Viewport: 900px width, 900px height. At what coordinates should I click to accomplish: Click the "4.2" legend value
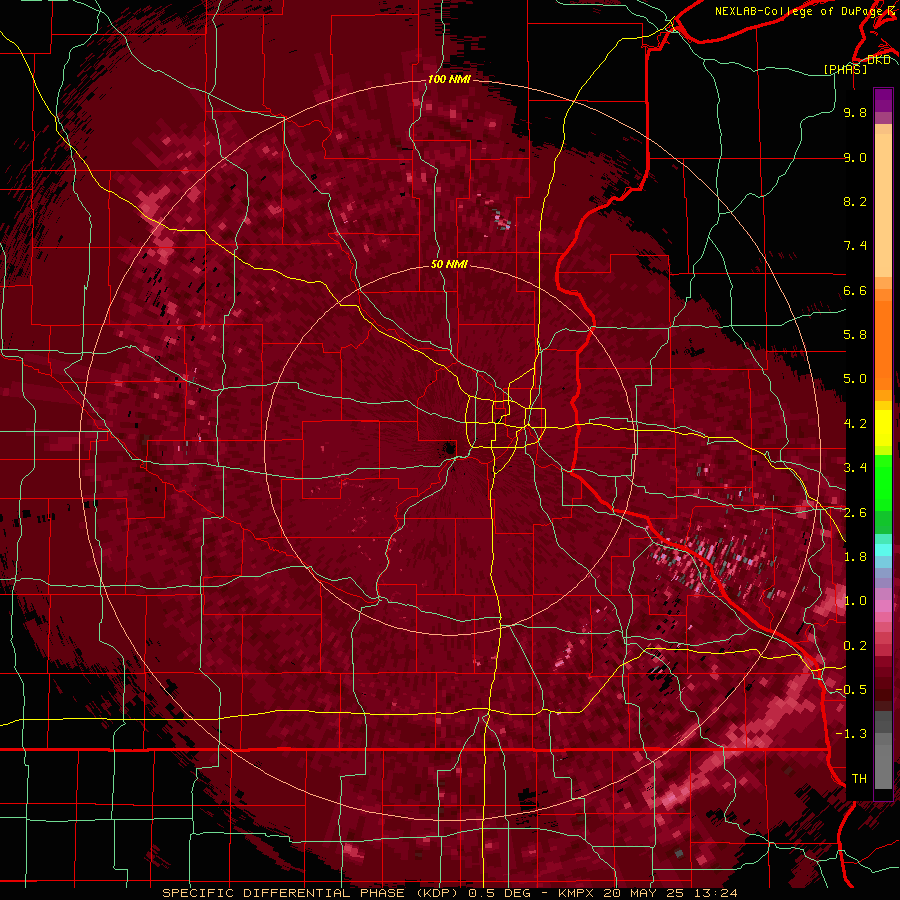(x=855, y=424)
